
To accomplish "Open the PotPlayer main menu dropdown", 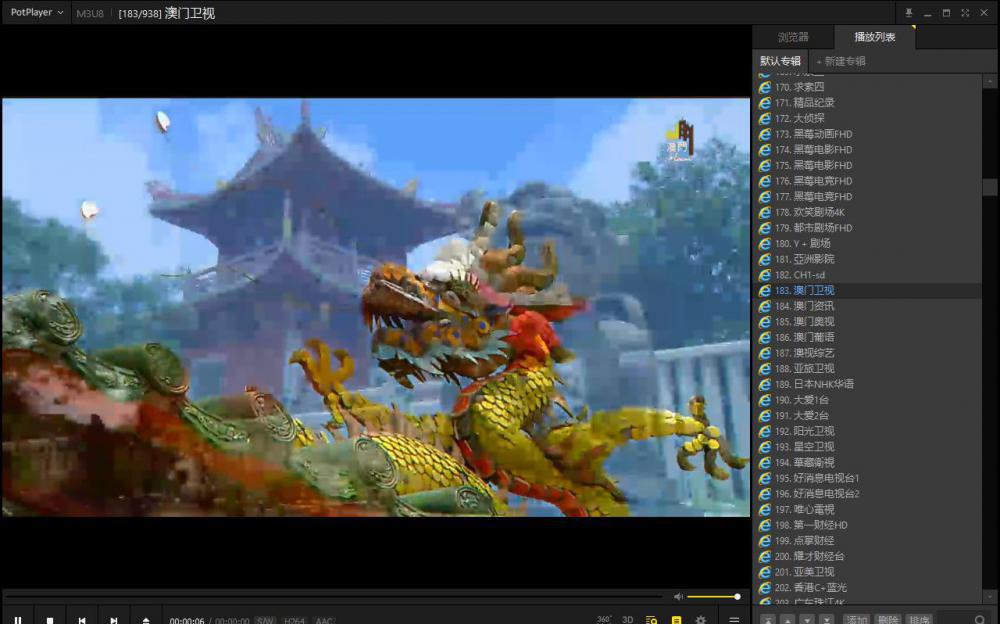I will click(x=37, y=12).
